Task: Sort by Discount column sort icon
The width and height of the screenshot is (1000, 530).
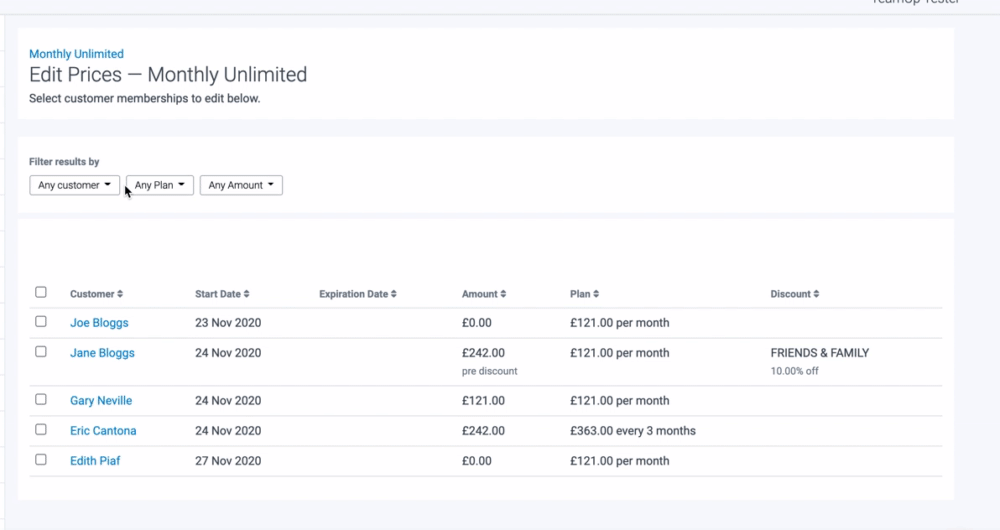Action: [816, 294]
